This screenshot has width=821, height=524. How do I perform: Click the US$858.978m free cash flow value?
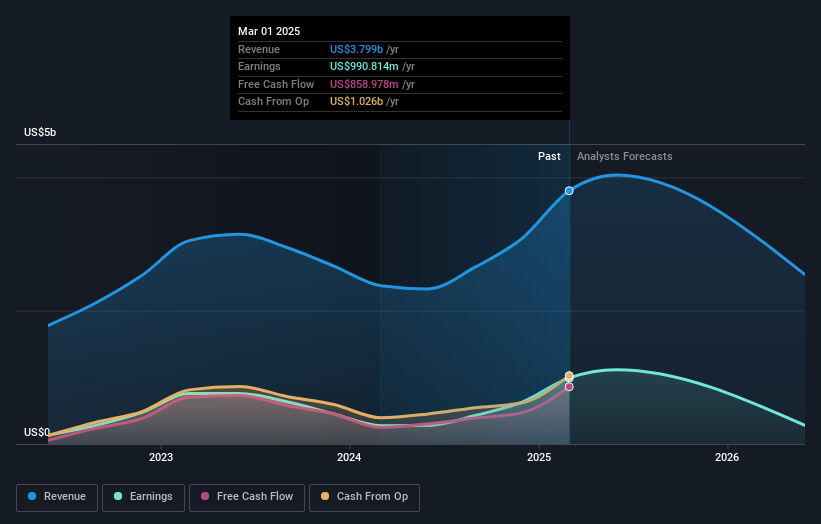[x=364, y=84]
